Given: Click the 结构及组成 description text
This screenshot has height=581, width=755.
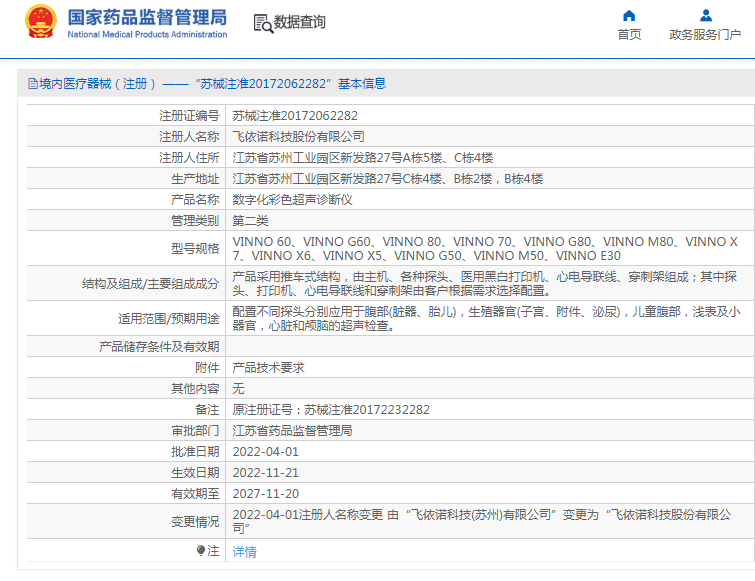Looking at the screenshot, I should point(485,284).
